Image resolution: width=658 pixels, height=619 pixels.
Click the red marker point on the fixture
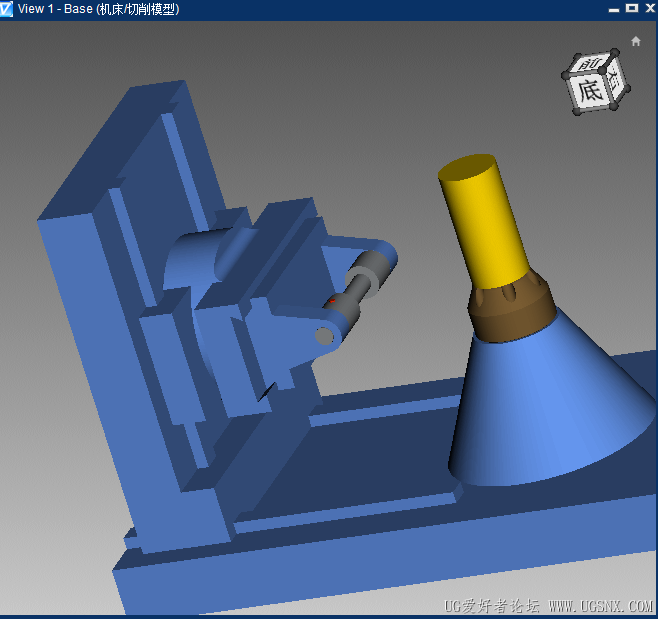pyautogui.click(x=332, y=300)
